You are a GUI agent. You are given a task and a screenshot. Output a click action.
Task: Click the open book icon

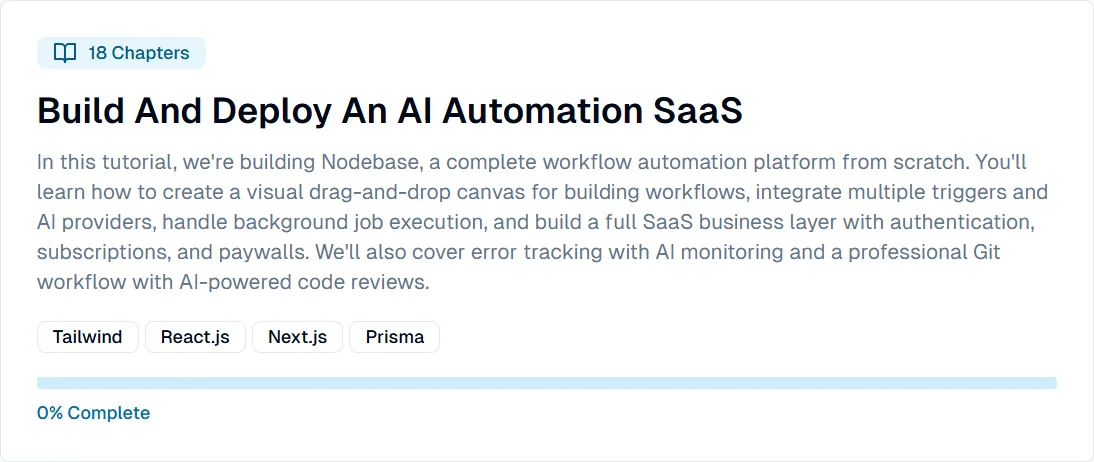(x=65, y=53)
